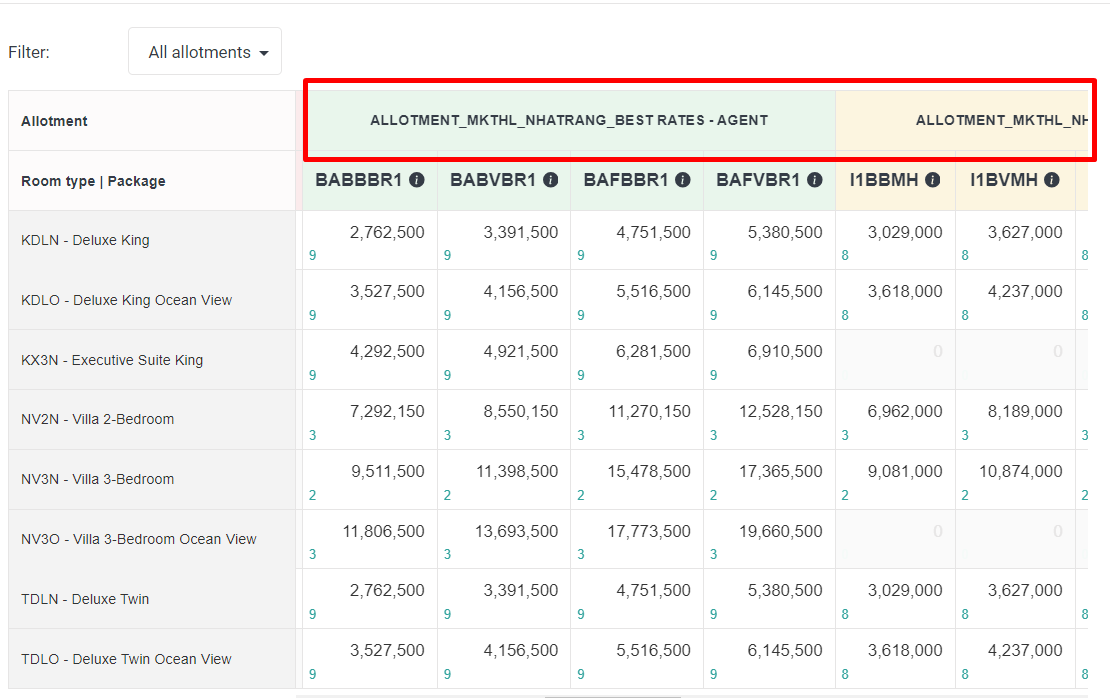Click info icon next to BABBBR1
Viewport: 1110px width, 698px height.
click(x=417, y=180)
